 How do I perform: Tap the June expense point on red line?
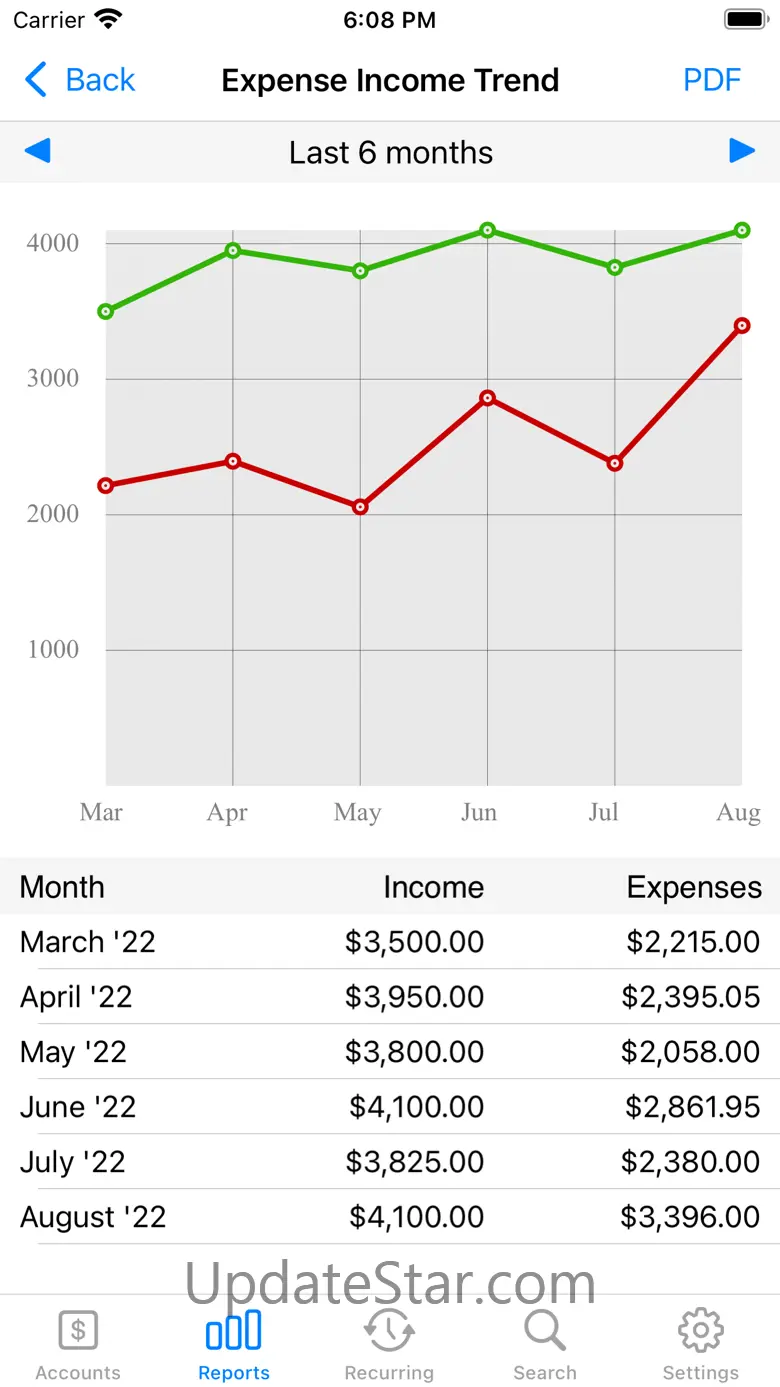(x=487, y=398)
